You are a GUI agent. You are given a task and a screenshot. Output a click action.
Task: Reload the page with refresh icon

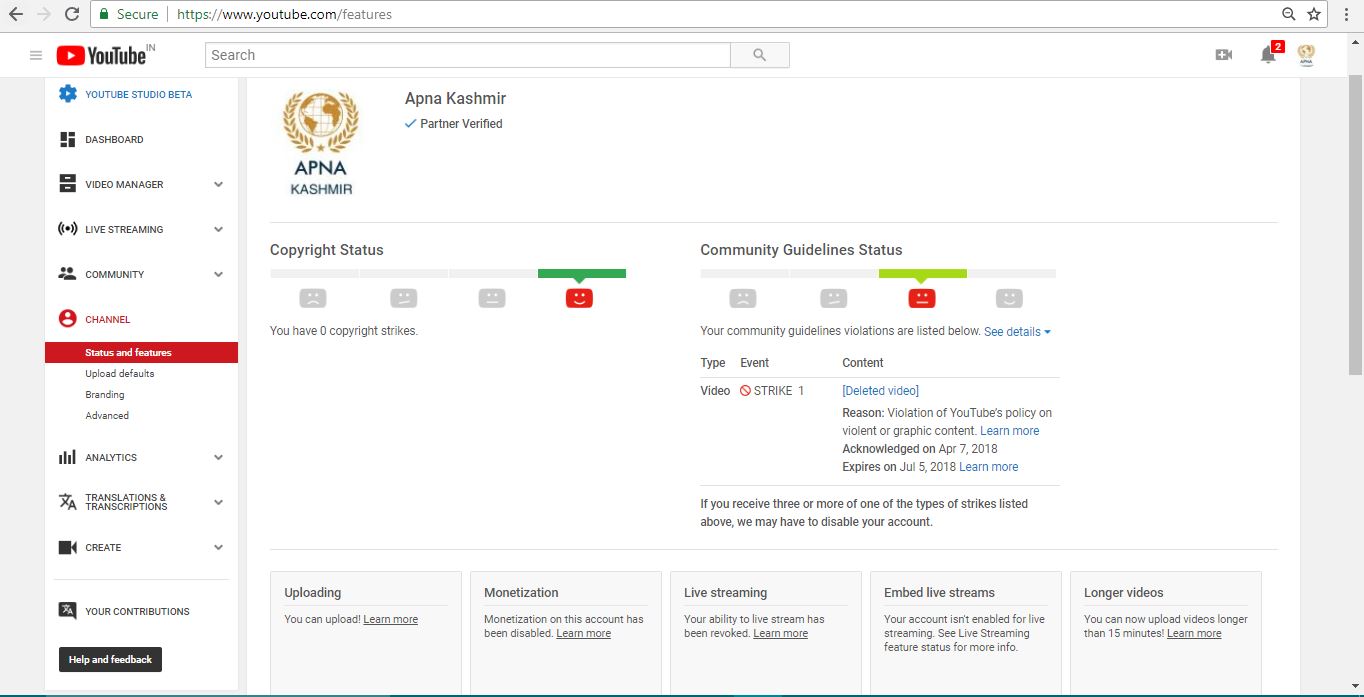click(x=71, y=14)
